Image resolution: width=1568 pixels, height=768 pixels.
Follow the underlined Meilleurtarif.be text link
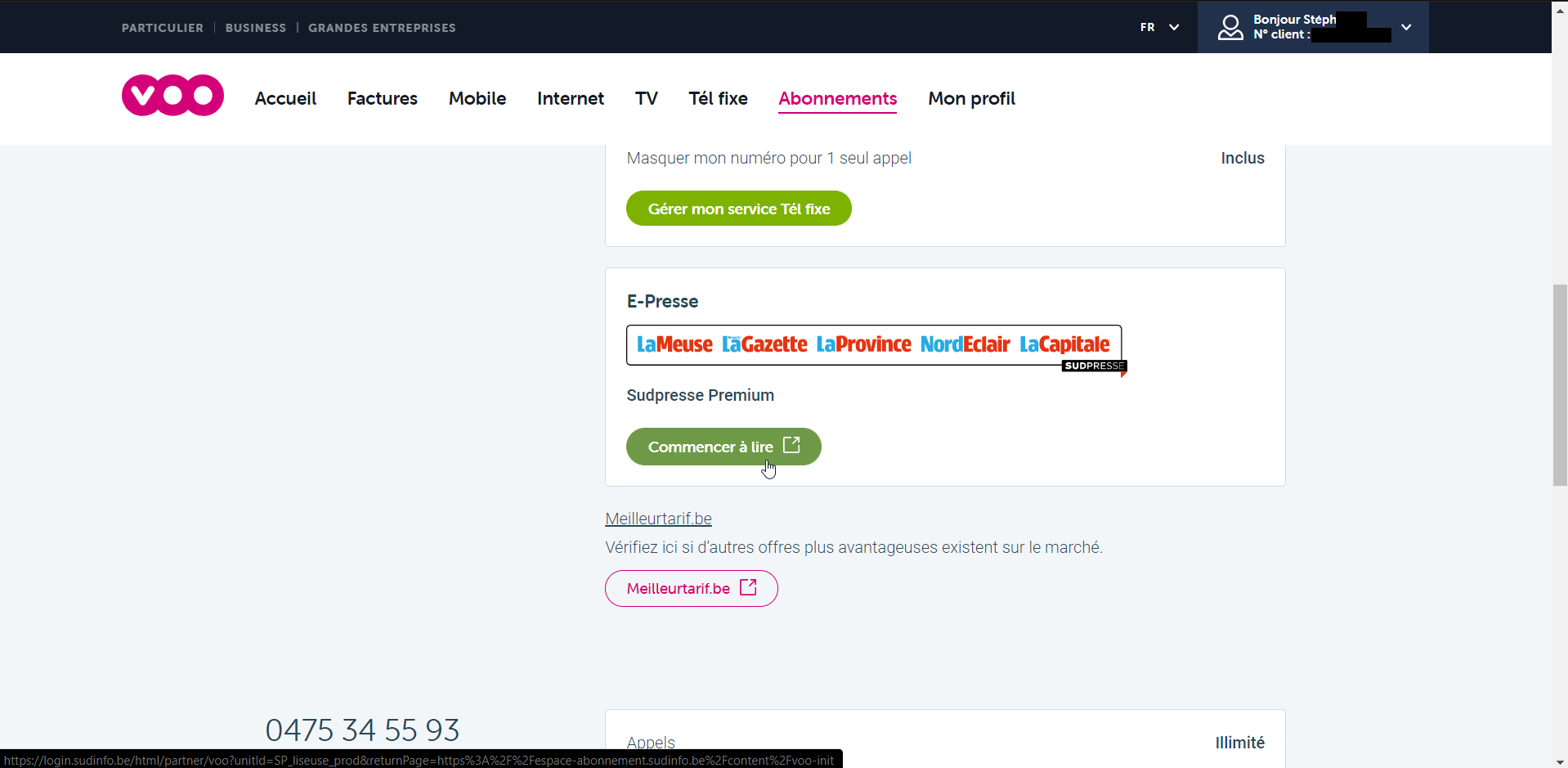click(658, 519)
